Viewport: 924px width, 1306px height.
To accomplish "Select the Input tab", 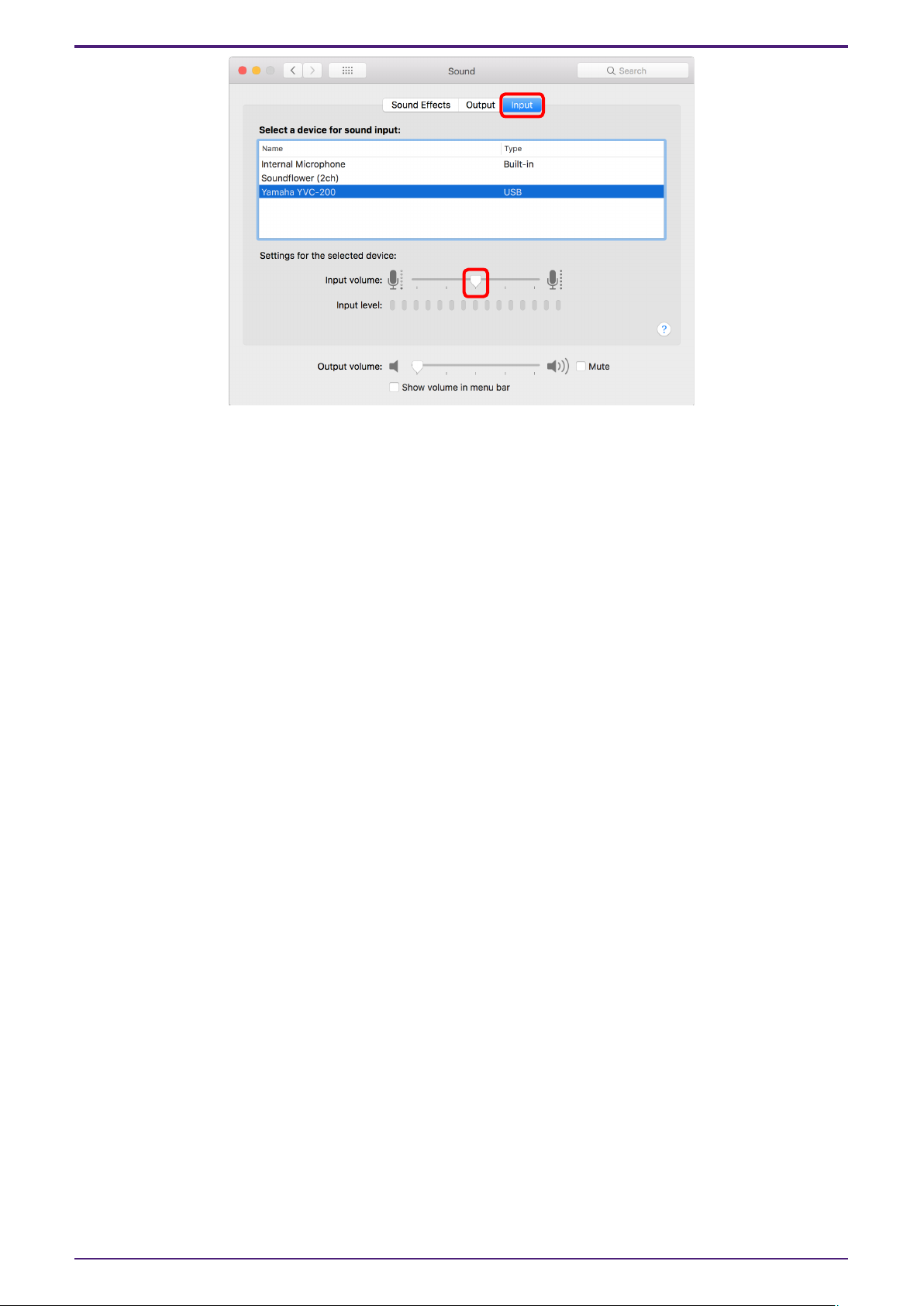I will 522,105.
